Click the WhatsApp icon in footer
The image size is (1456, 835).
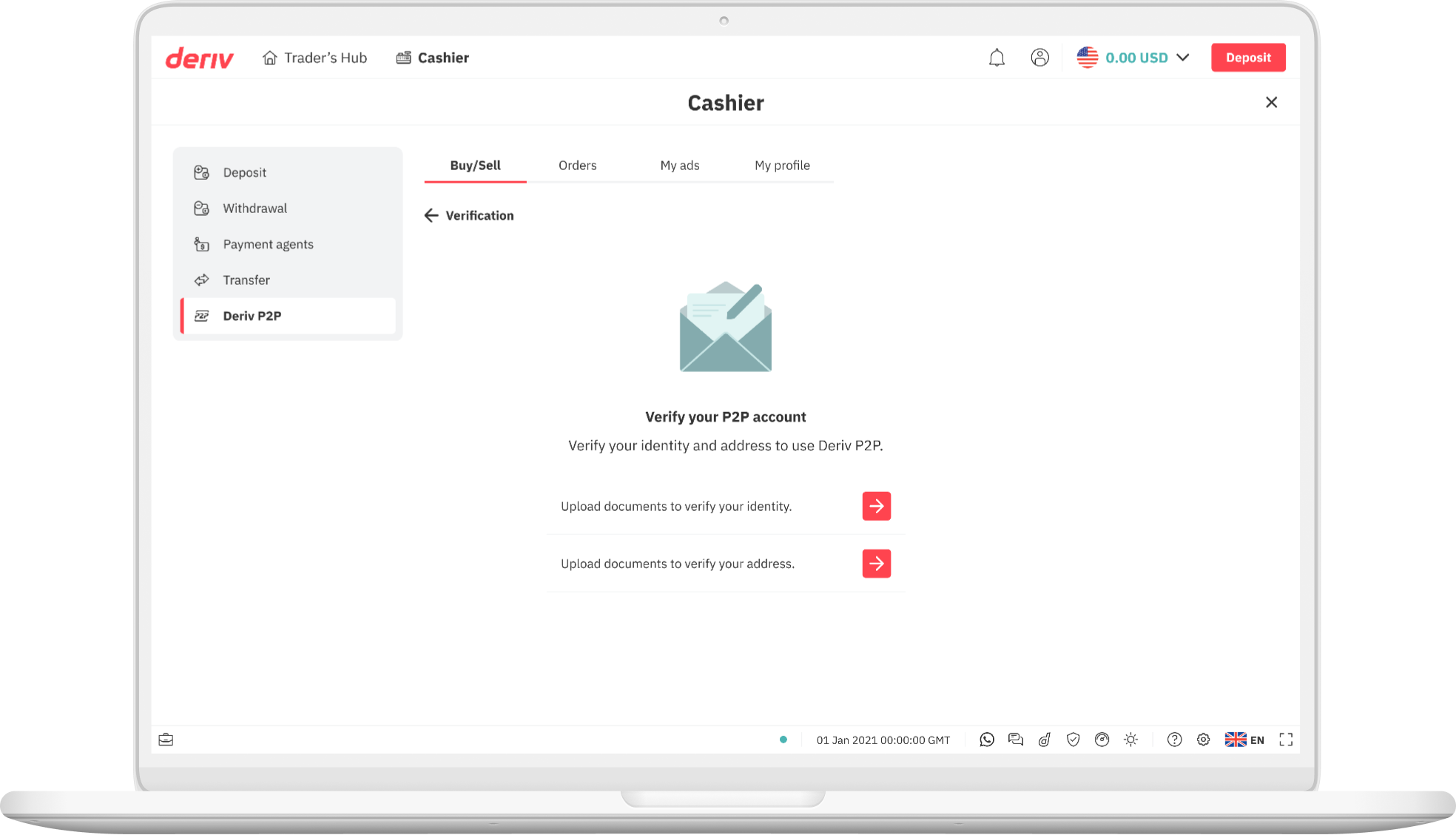[x=986, y=740]
